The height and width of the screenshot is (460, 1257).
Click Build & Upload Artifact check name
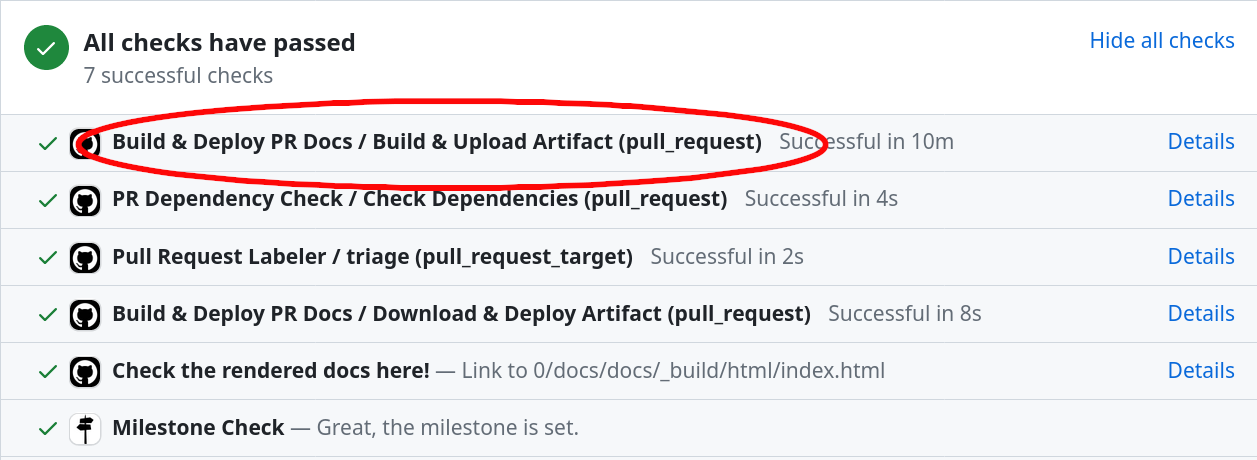click(437, 142)
